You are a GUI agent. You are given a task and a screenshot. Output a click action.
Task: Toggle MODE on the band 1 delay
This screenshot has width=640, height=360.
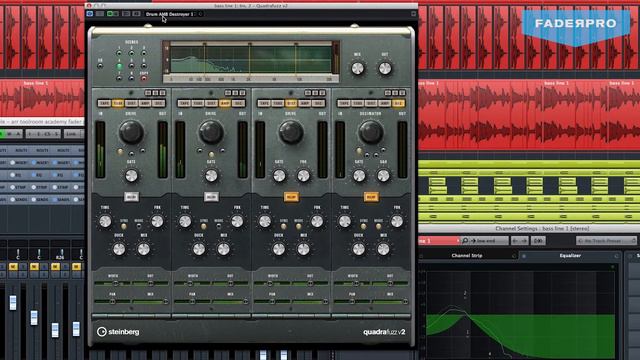point(139,226)
